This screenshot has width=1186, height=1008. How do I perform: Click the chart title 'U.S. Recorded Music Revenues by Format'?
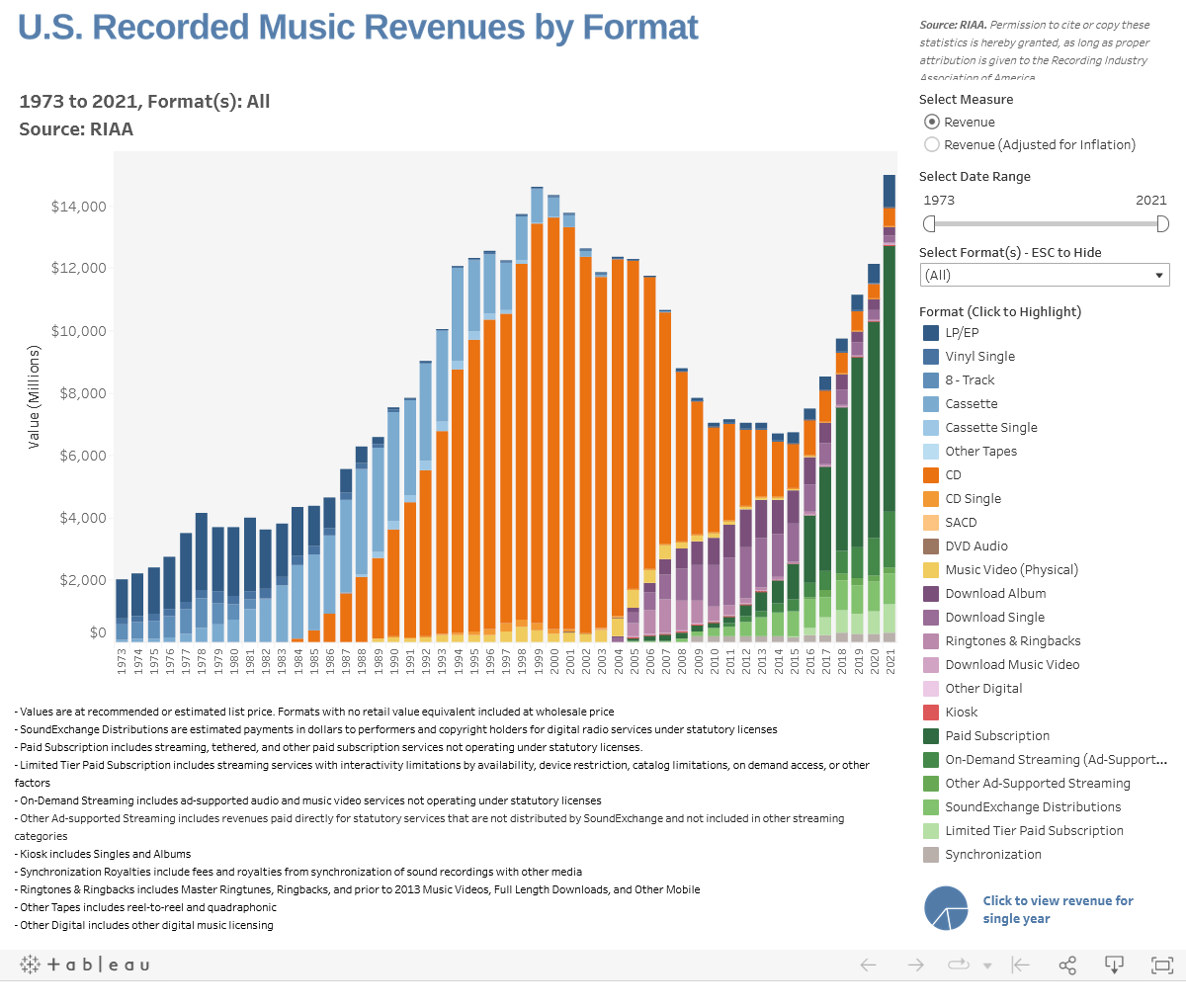[358, 27]
